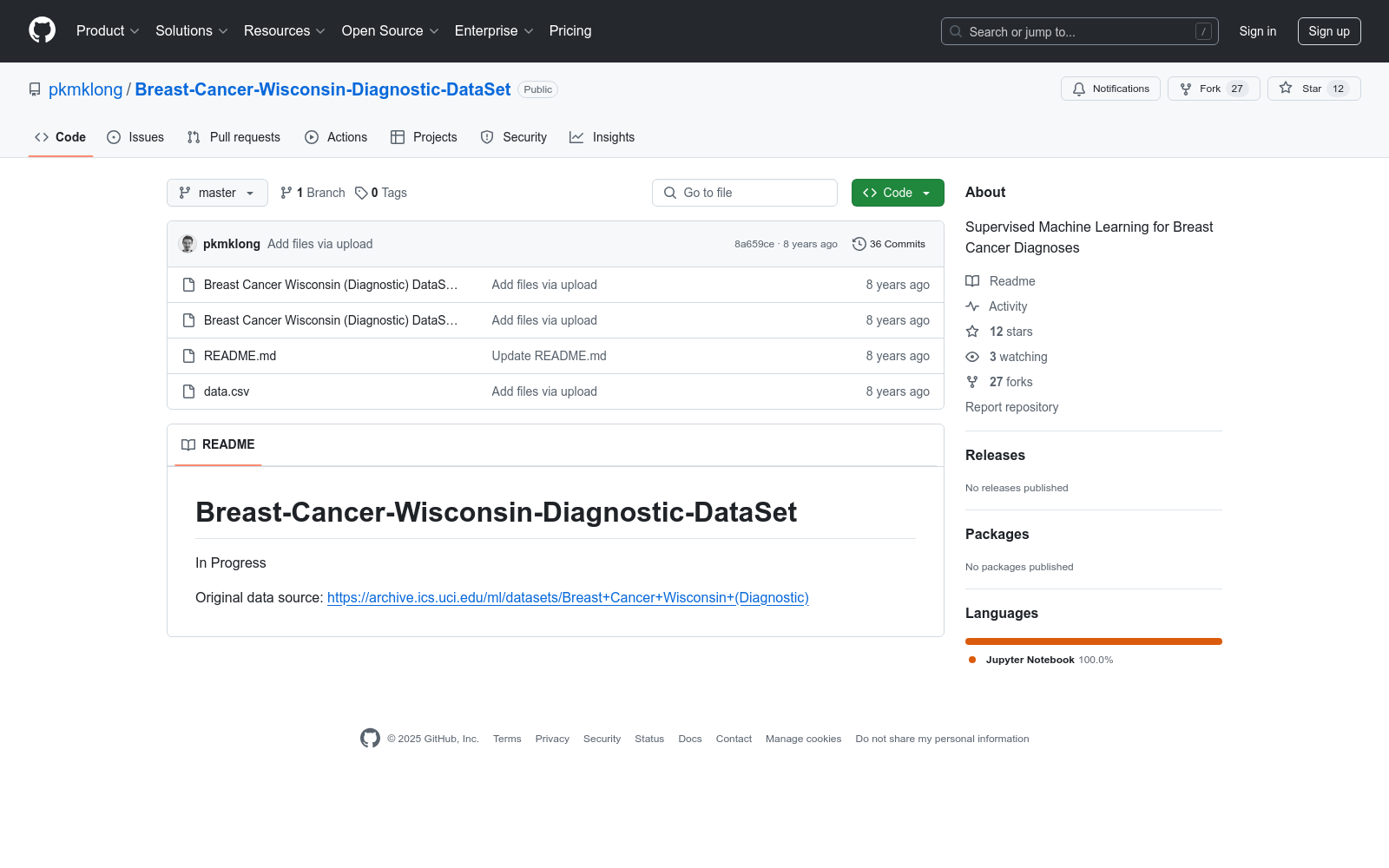Open the green Code dropdown
The image size is (1389, 868).
point(898,193)
